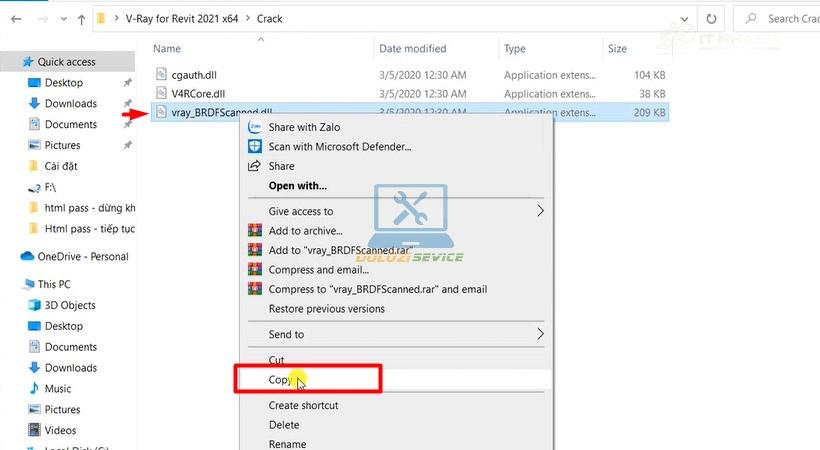Choose Open with... in context menu
This screenshot has width=820, height=450.
pyautogui.click(x=298, y=186)
